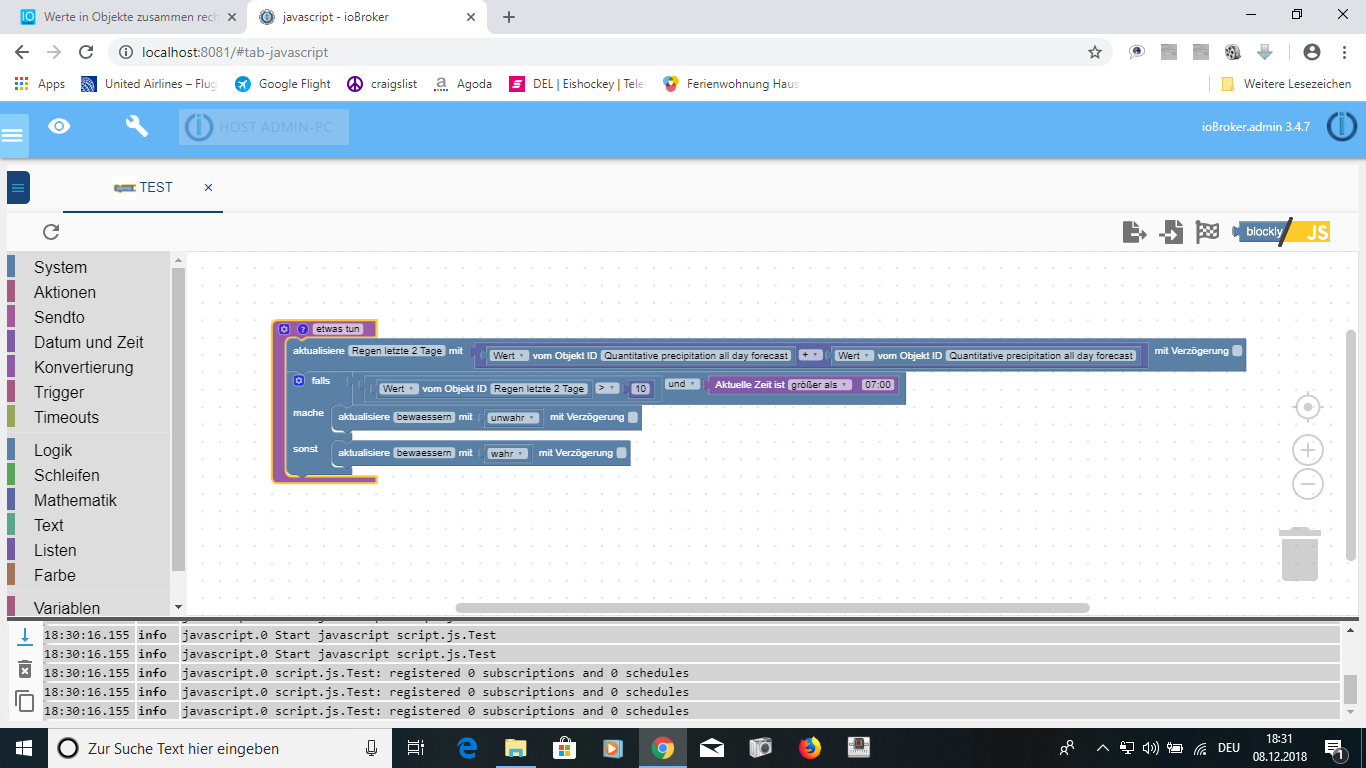
Task: Open the Datum und Zeit category
Action: 89,342
